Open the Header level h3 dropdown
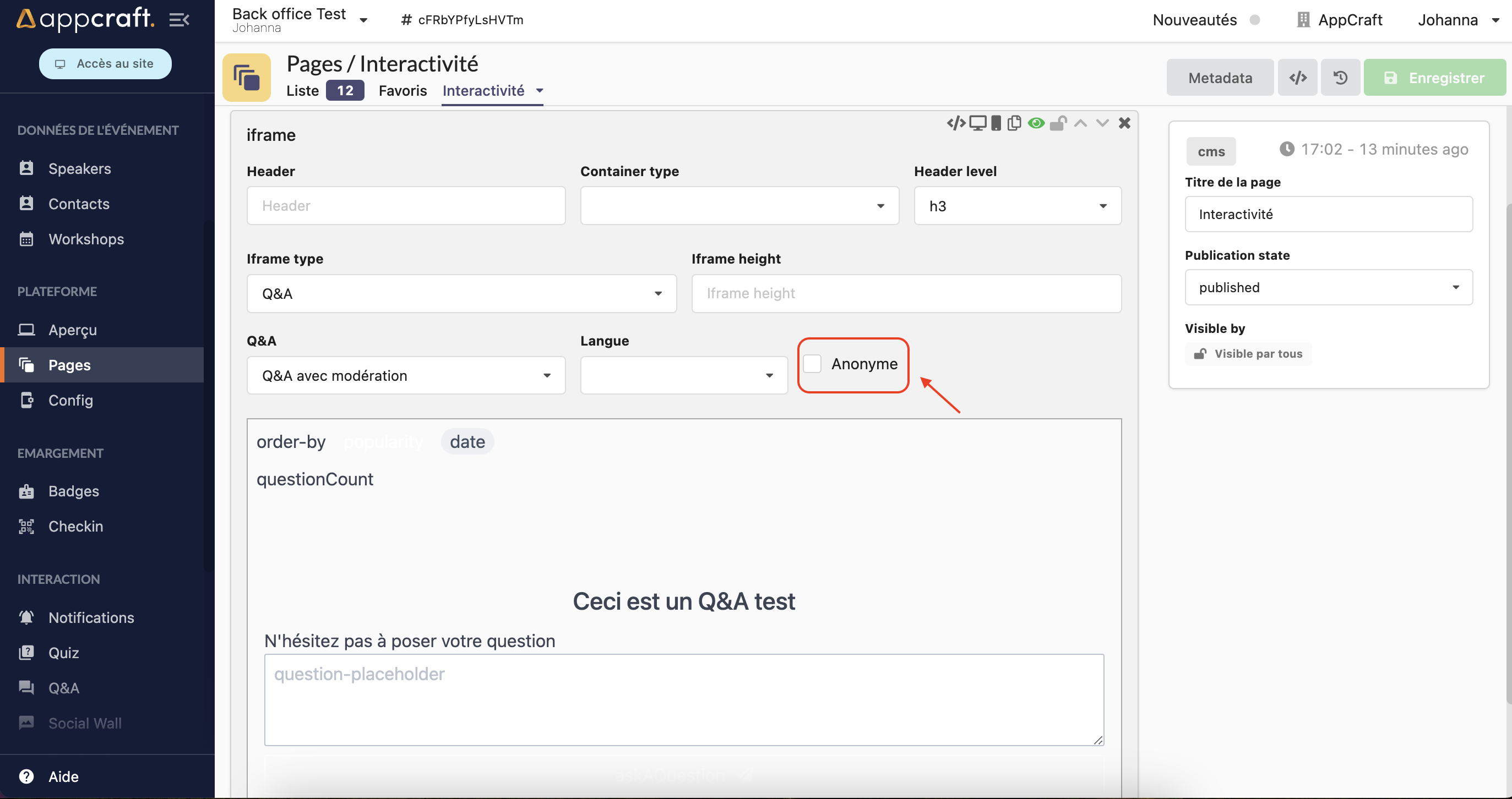Screen dimensions: 1512x799 pyautogui.click(x=1017, y=206)
